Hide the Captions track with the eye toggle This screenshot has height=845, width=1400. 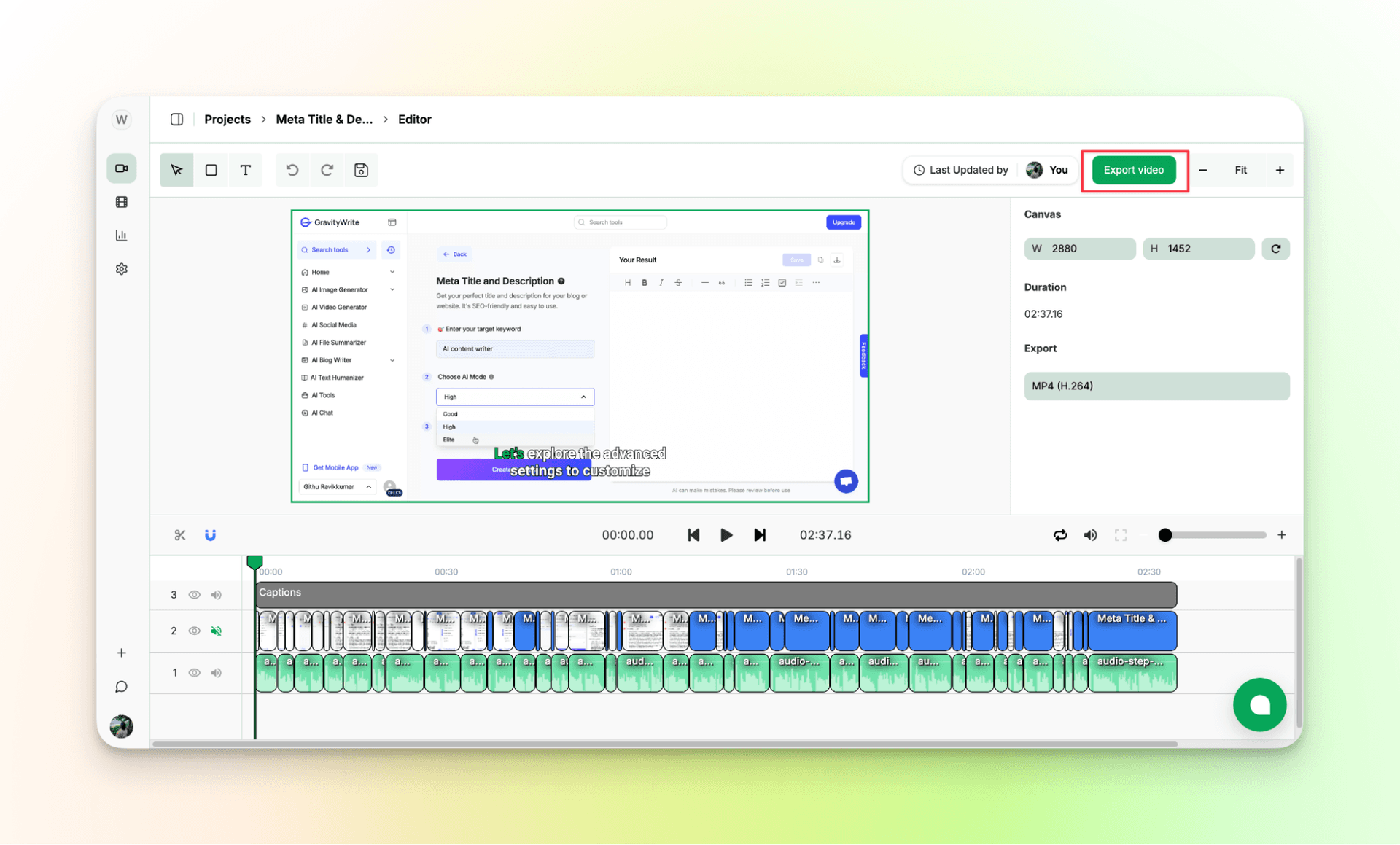point(194,594)
